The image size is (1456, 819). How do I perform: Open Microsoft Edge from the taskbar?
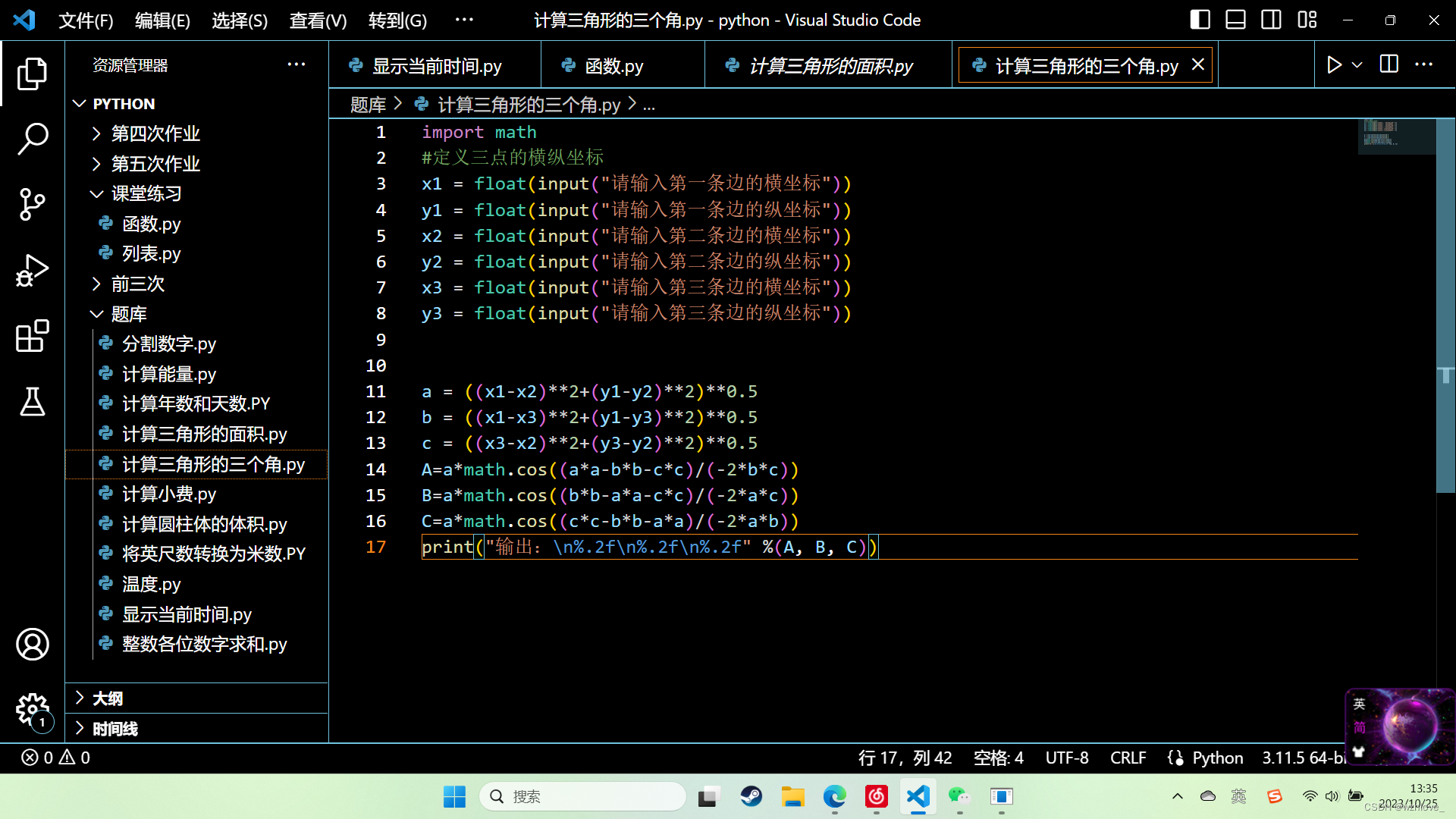pos(835,796)
